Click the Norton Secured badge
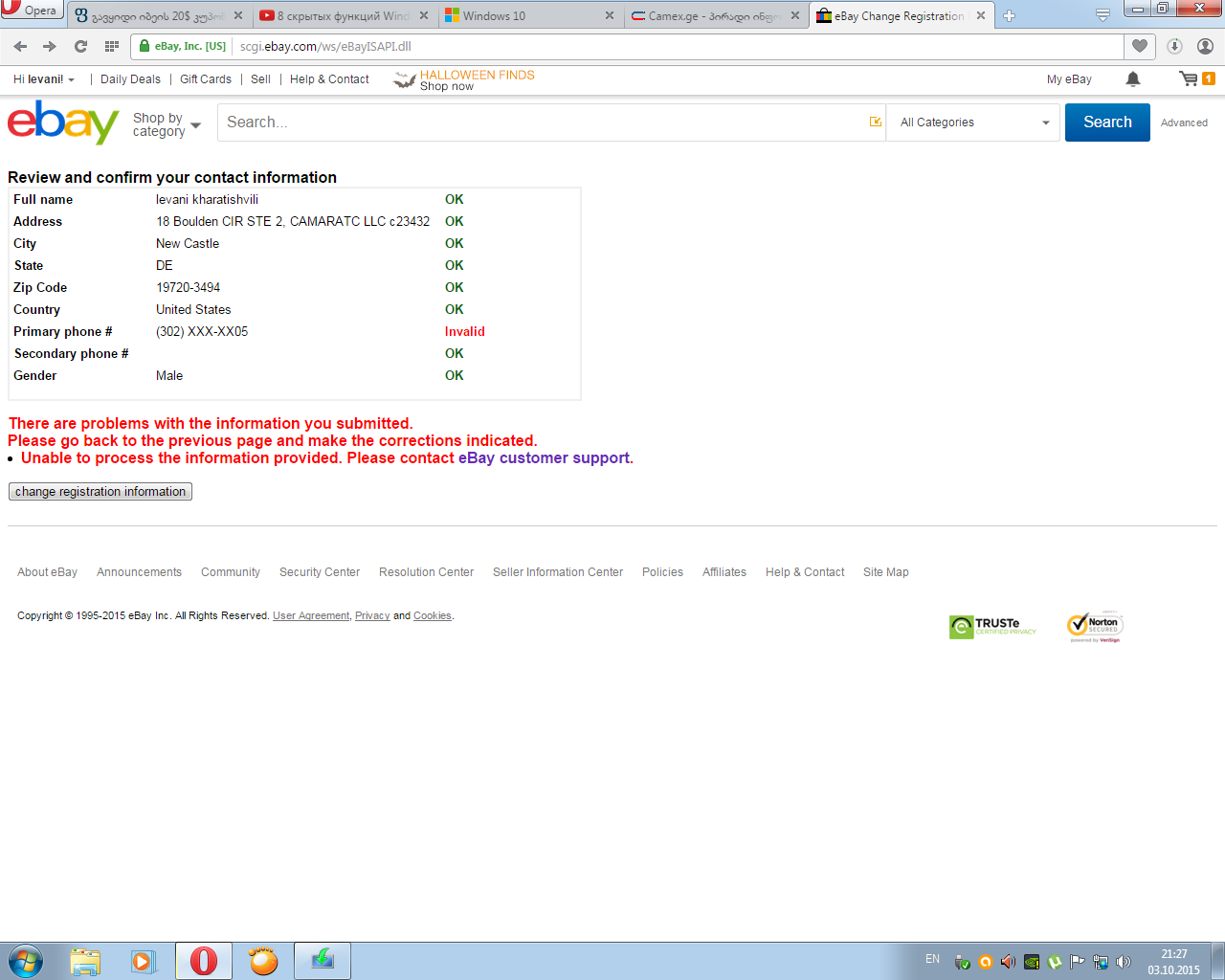The height and width of the screenshot is (980, 1225). click(1095, 627)
